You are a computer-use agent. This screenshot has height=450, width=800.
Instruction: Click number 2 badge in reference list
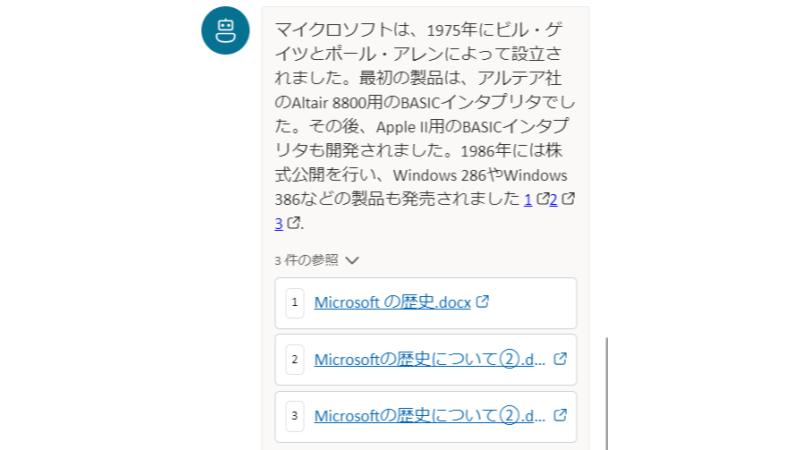click(x=294, y=359)
